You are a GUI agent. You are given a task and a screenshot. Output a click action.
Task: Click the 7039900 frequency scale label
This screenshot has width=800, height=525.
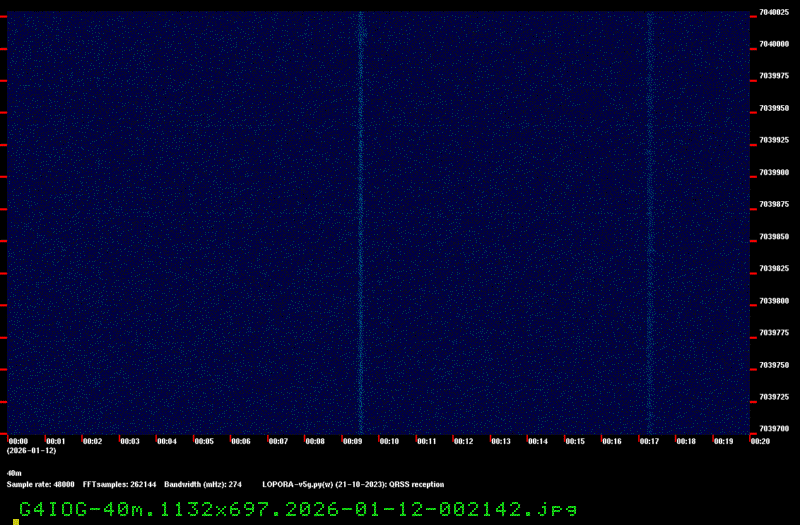(774, 172)
